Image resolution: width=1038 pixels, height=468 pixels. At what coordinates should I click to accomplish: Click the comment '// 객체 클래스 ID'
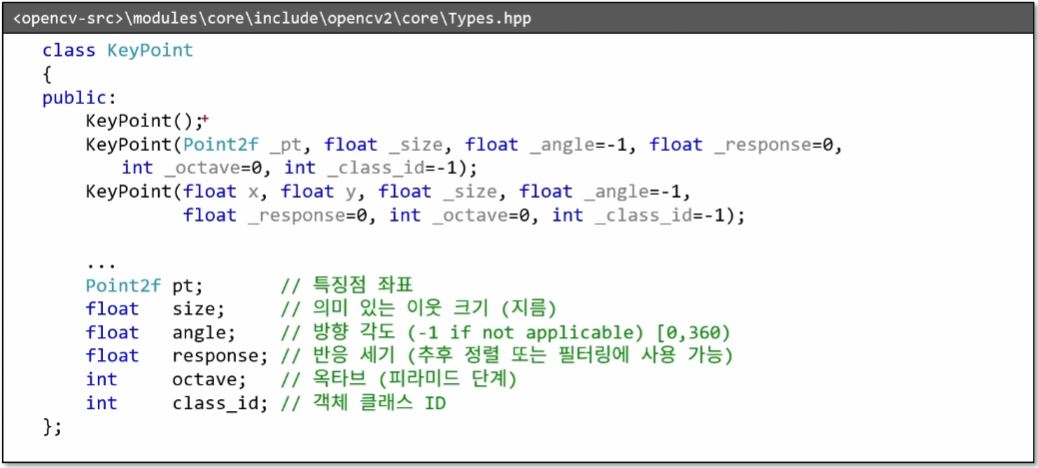click(x=363, y=404)
